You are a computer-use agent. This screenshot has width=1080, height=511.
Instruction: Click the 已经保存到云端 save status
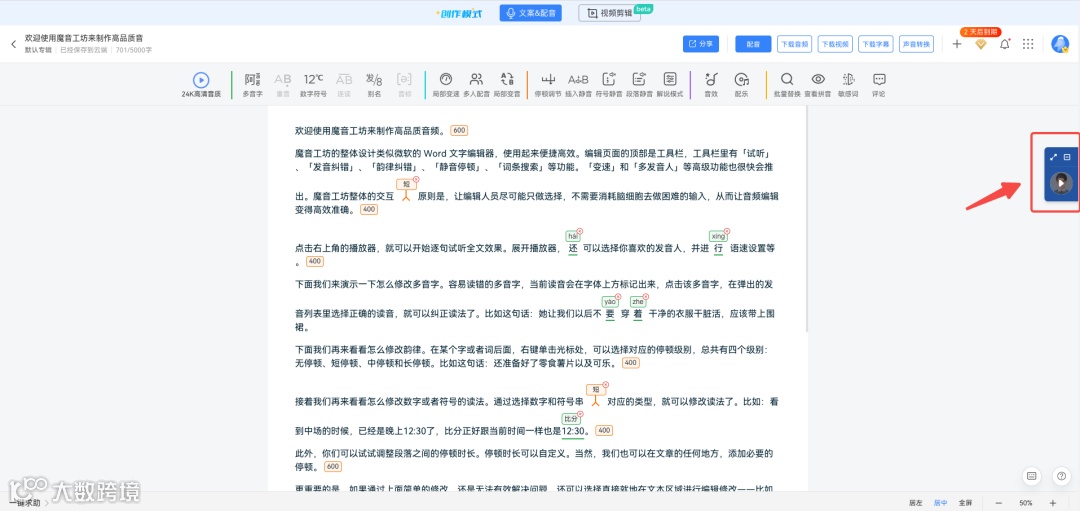(x=83, y=50)
